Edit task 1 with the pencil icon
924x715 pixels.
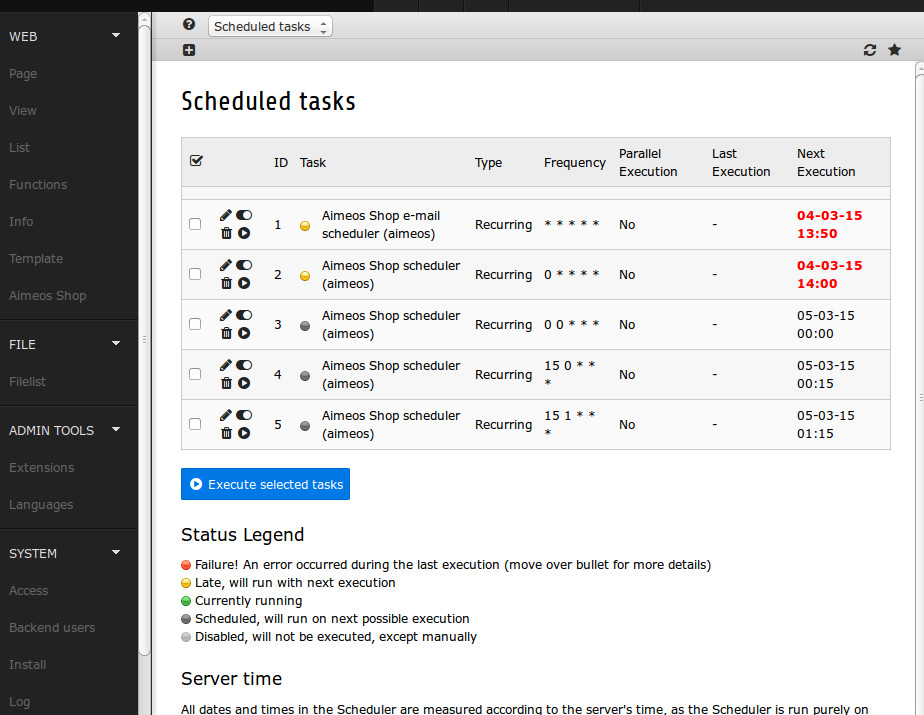coord(225,215)
